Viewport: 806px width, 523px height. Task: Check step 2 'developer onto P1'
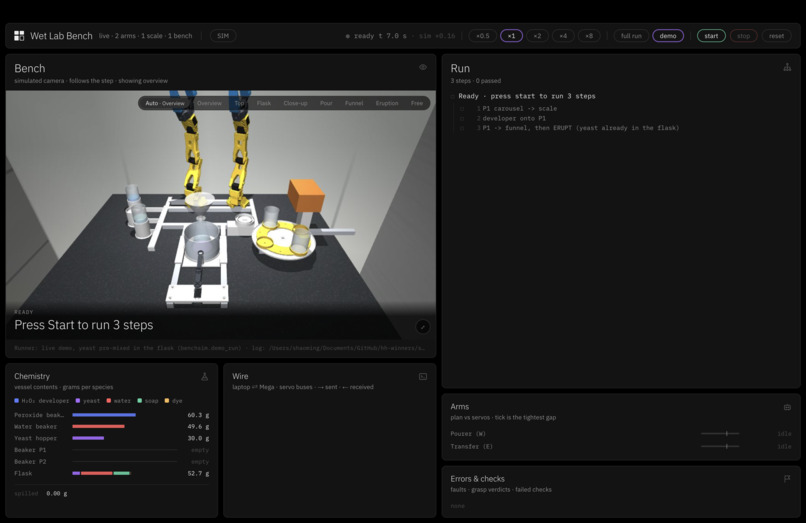tap(462, 119)
